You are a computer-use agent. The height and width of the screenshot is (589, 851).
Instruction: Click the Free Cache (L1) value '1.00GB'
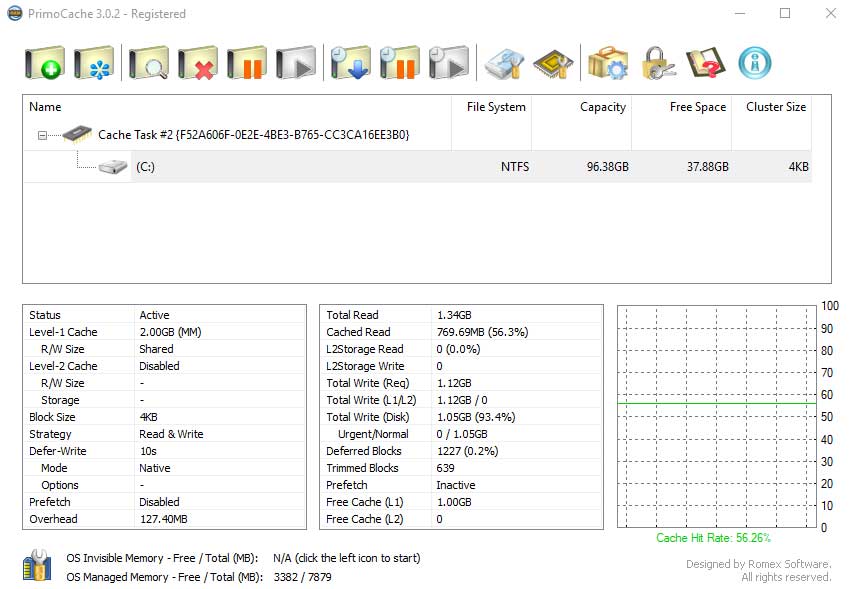click(454, 502)
